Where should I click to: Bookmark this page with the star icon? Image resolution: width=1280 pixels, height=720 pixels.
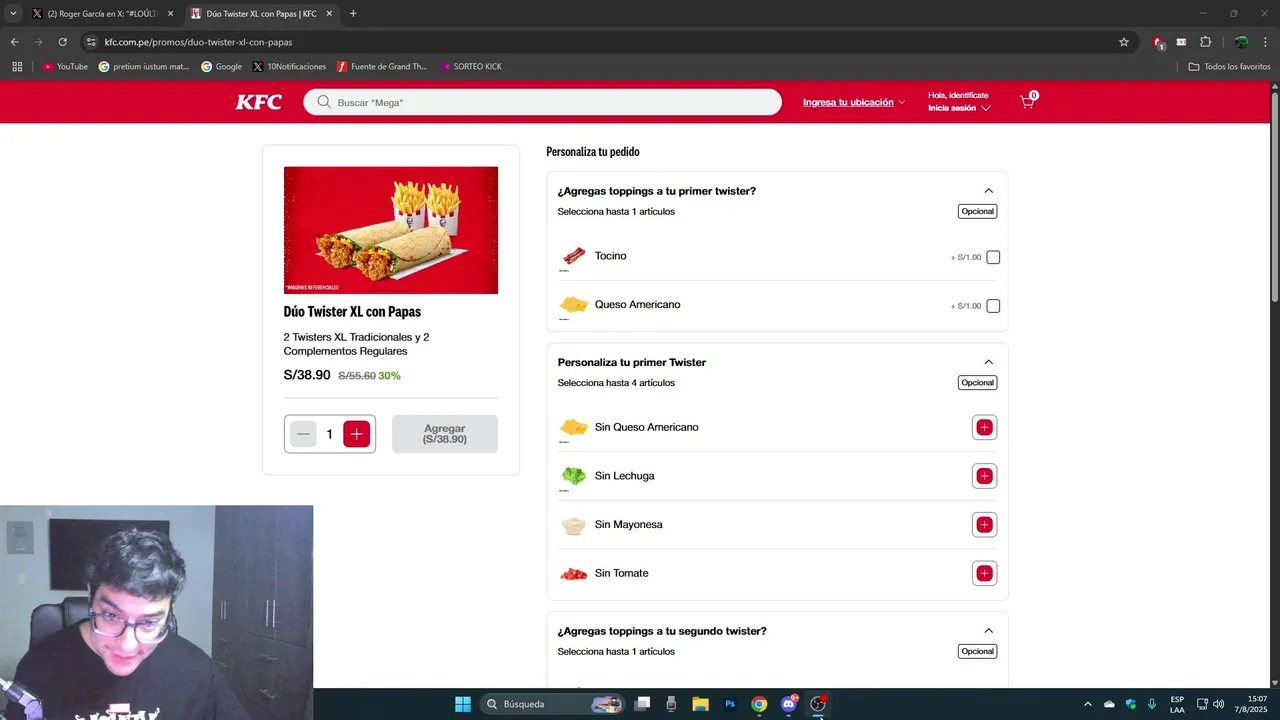(x=1124, y=42)
